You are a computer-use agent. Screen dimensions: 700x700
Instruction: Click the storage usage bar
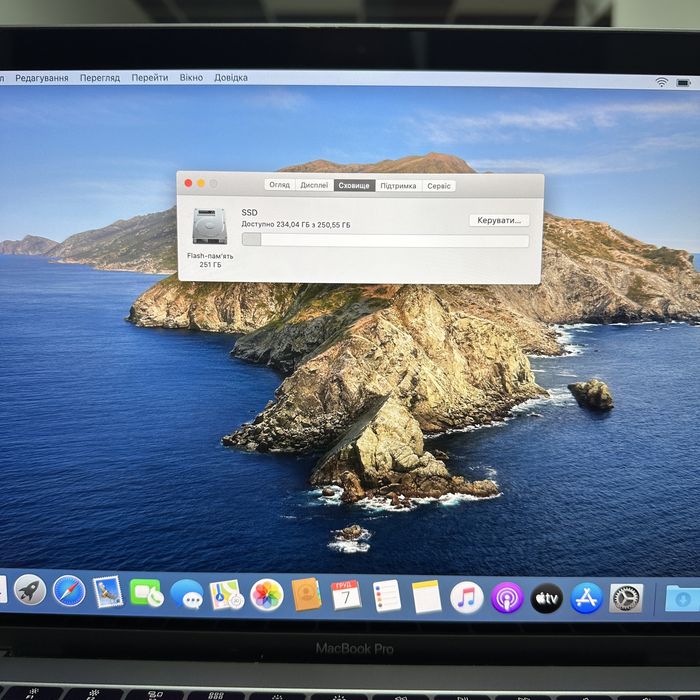coord(385,240)
